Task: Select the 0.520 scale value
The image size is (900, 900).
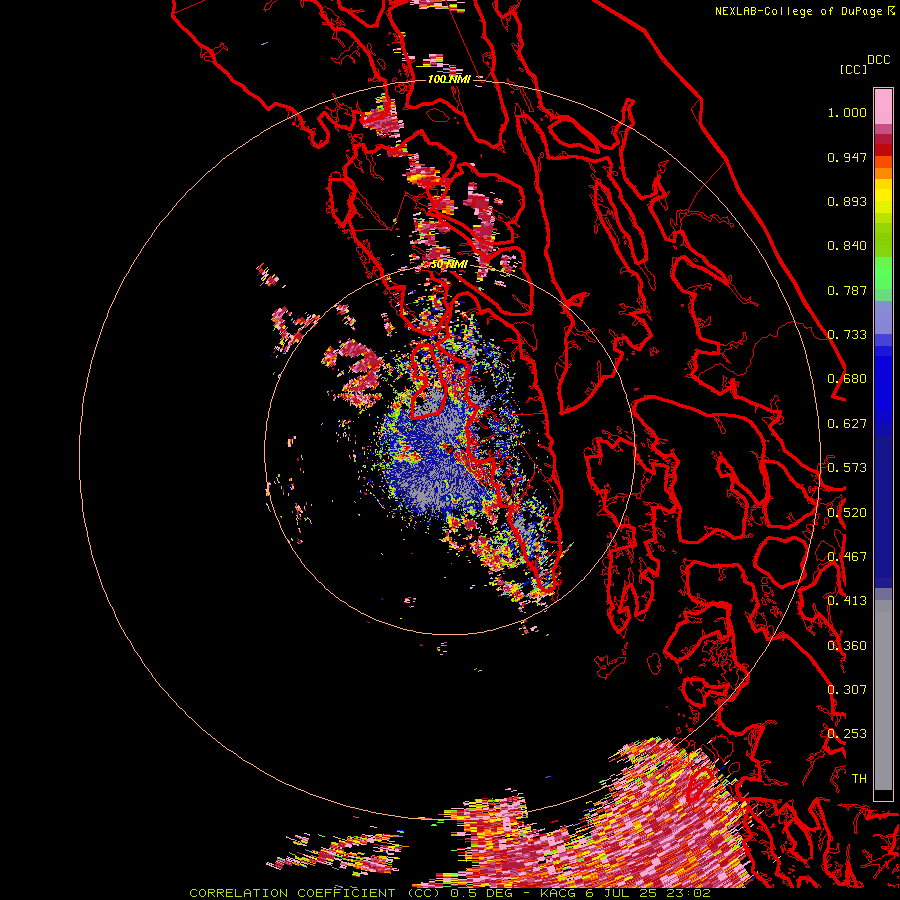Action: tap(847, 513)
